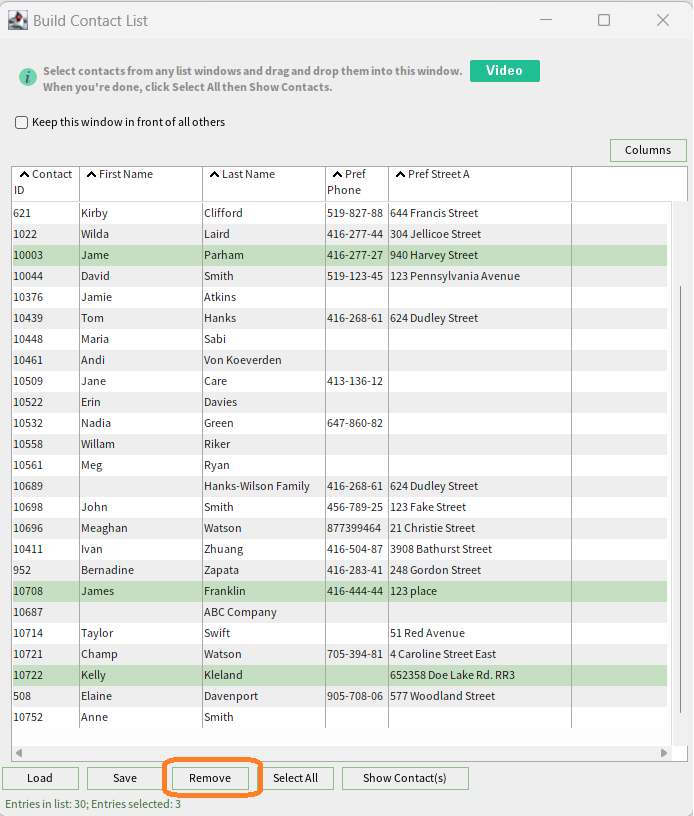This screenshot has width=694, height=816.
Task: Click the Load button
Action: coord(40,778)
